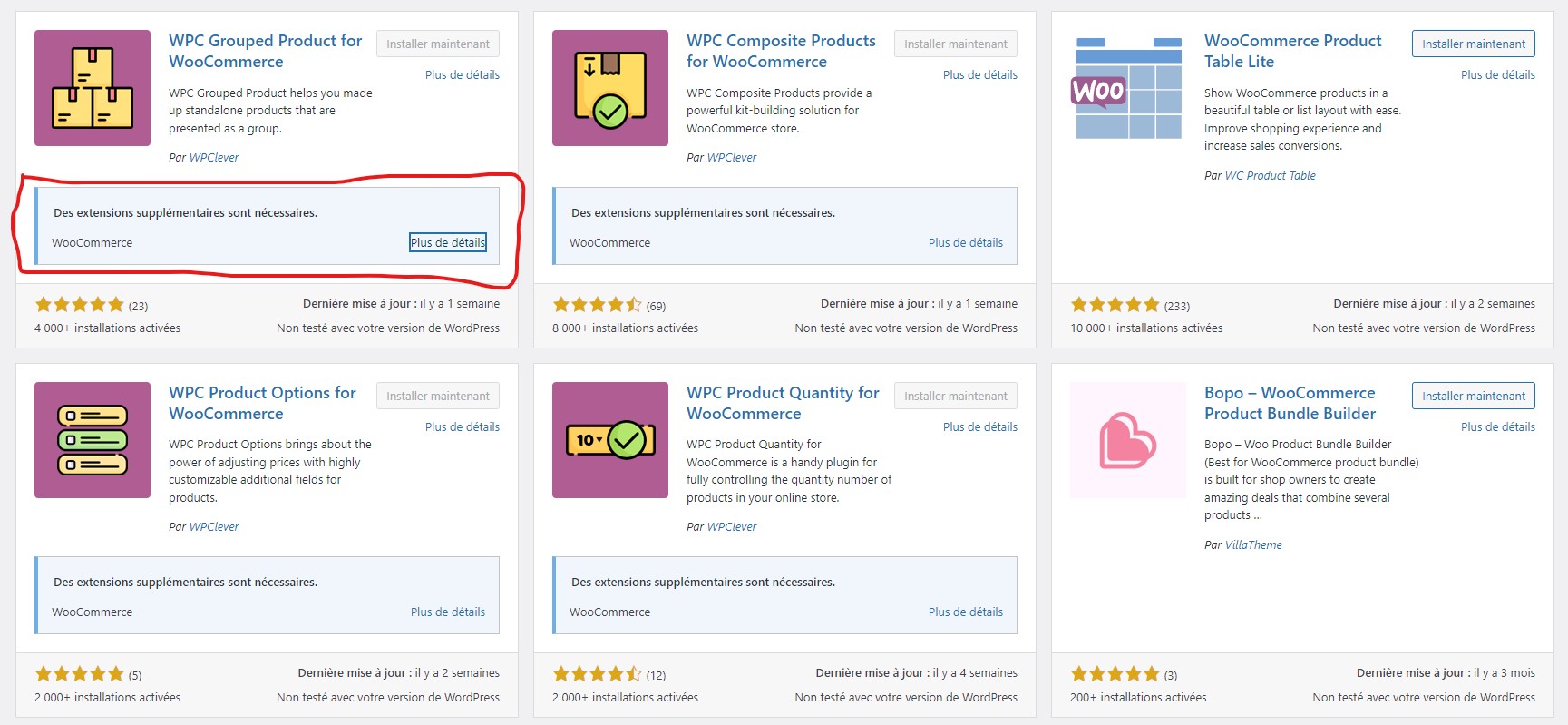This screenshot has height=725, width=1568.
Task: Select the text '200+ installations activées'
Action: [x=1138, y=697]
